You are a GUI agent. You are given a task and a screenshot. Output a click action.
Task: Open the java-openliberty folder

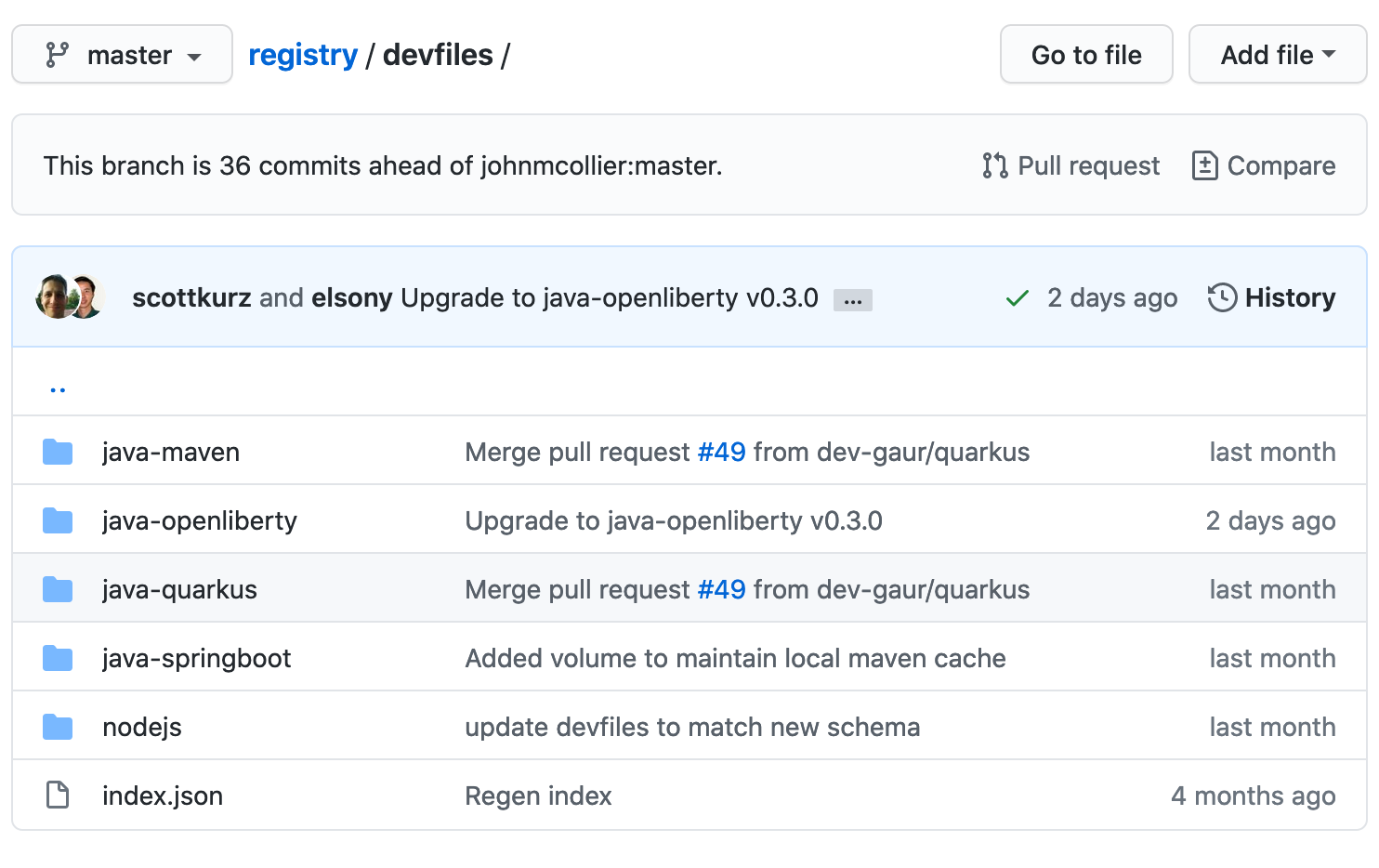click(200, 520)
